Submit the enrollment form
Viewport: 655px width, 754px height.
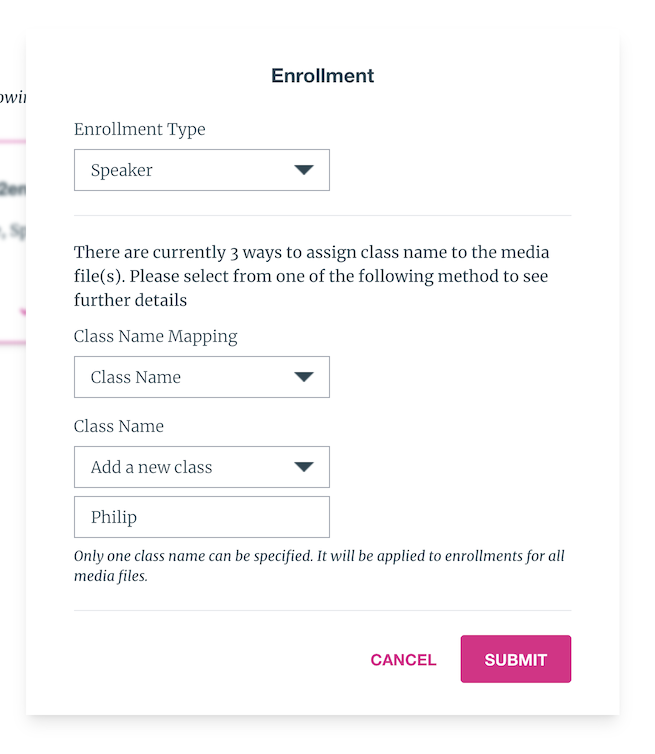point(516,659)
